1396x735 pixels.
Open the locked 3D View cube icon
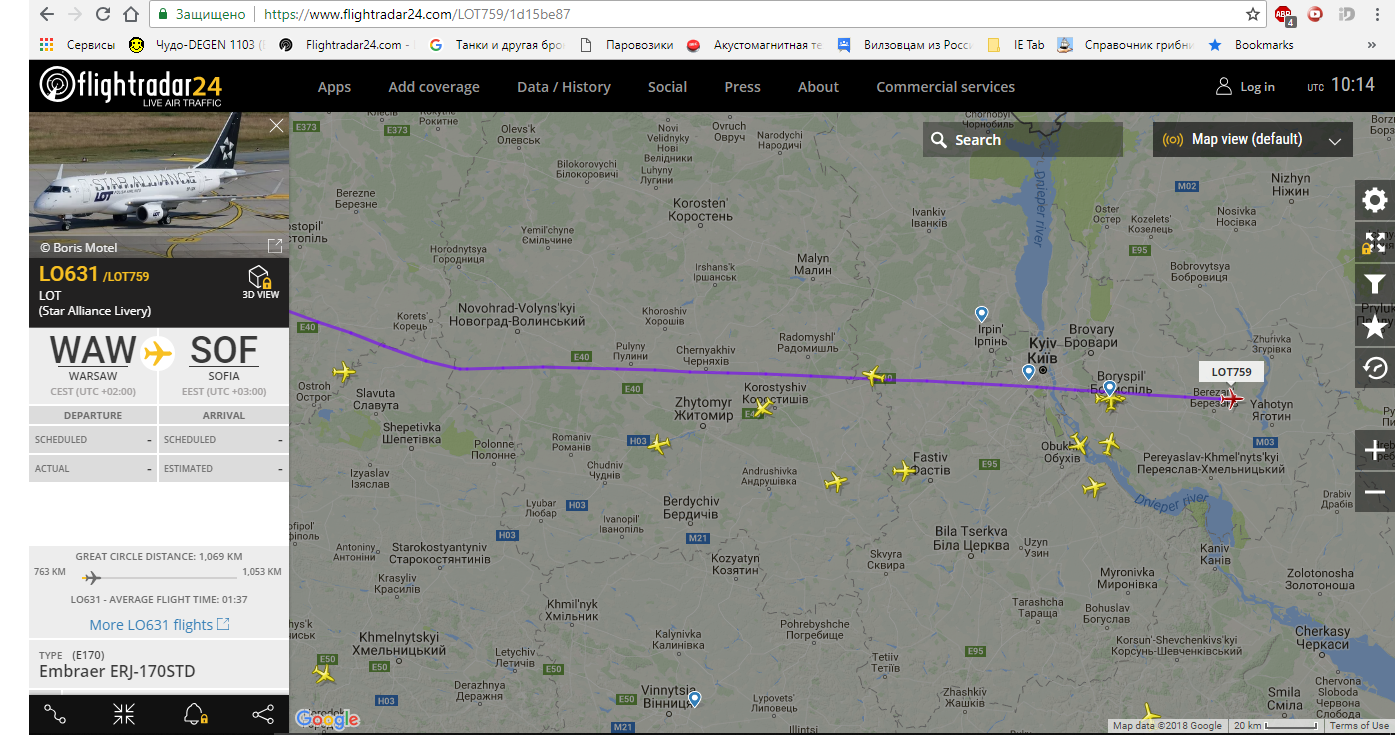(260, 282)
